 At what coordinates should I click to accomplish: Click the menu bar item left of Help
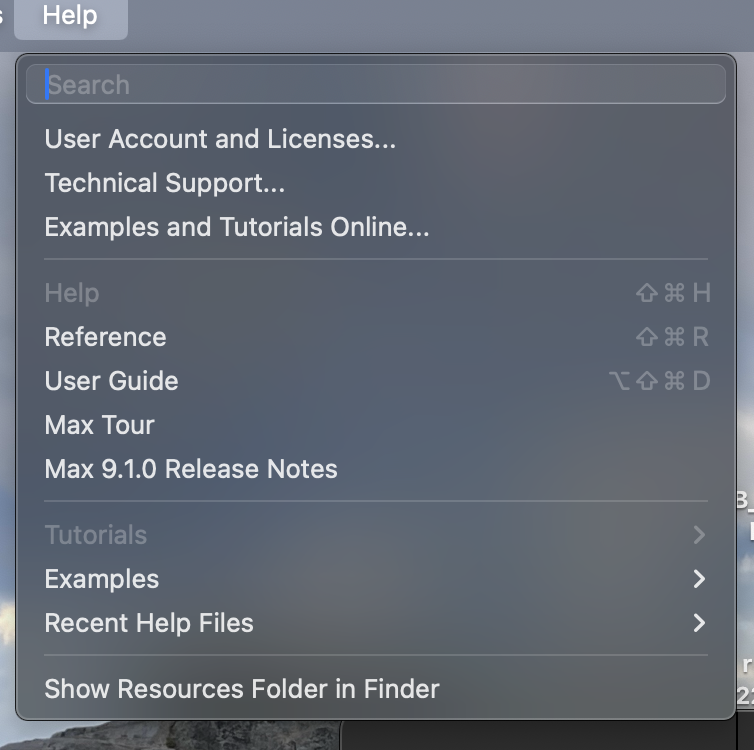tap(3, 16)
